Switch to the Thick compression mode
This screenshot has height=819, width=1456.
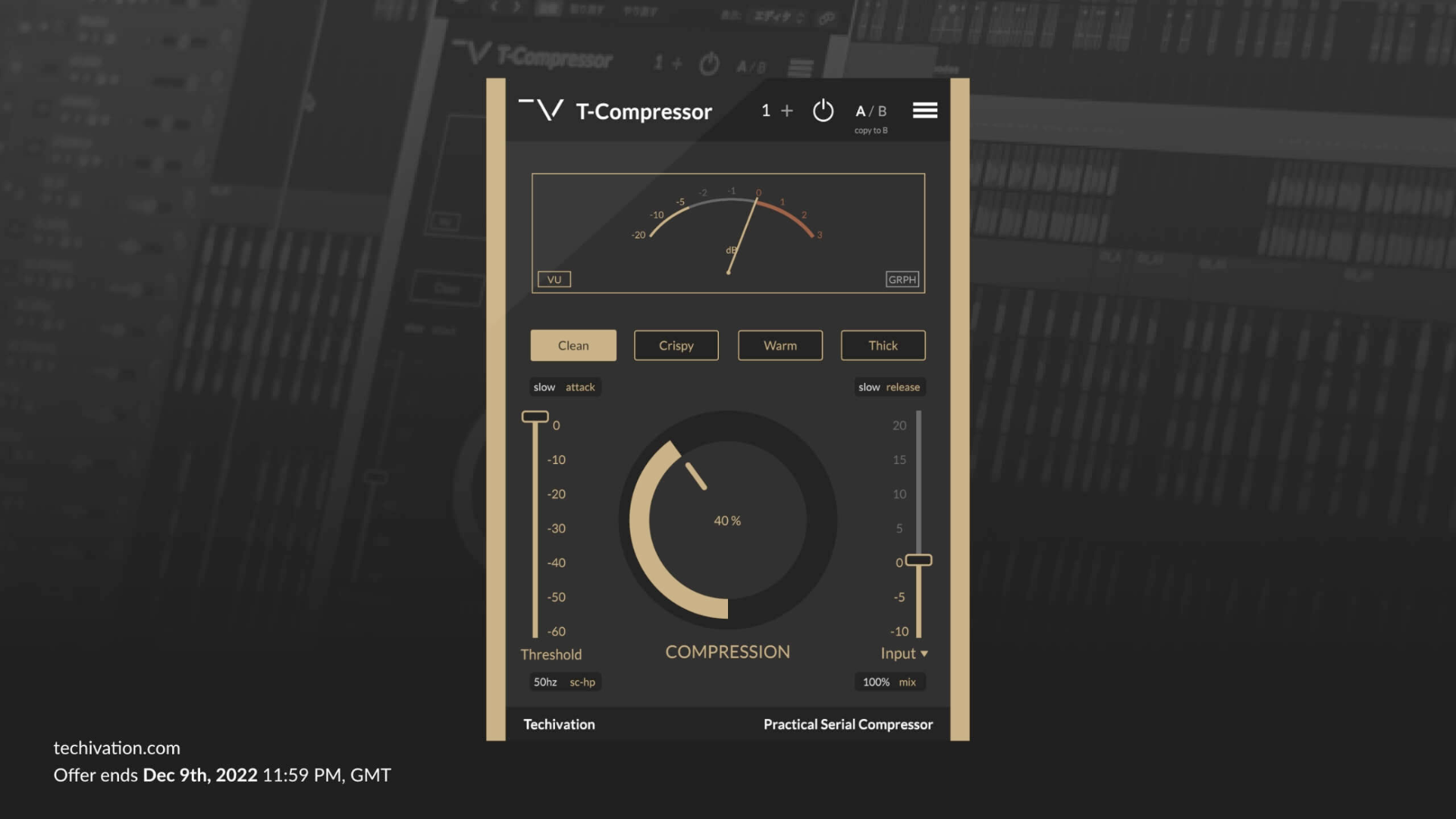(882, 345)
